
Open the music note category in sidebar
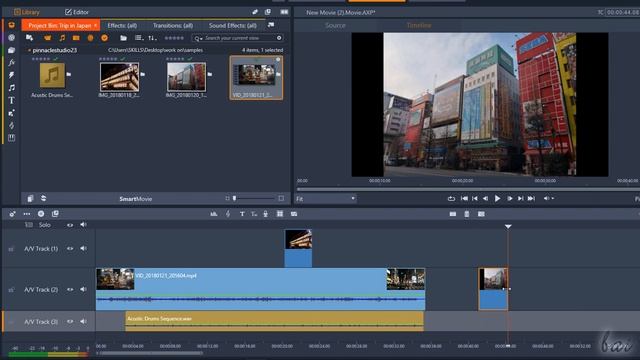[x=11, y=88]
